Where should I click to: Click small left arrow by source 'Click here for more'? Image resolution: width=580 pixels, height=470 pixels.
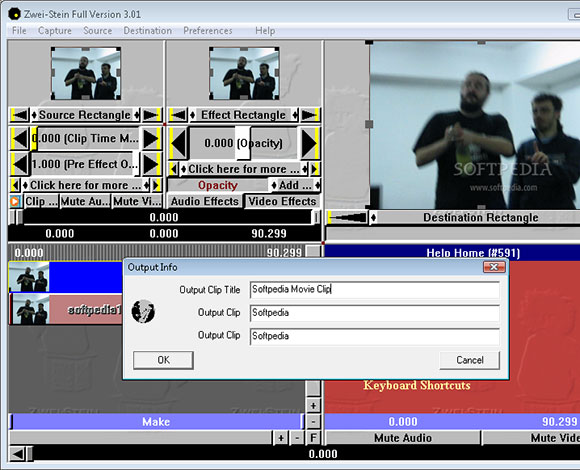pos(15,185)
